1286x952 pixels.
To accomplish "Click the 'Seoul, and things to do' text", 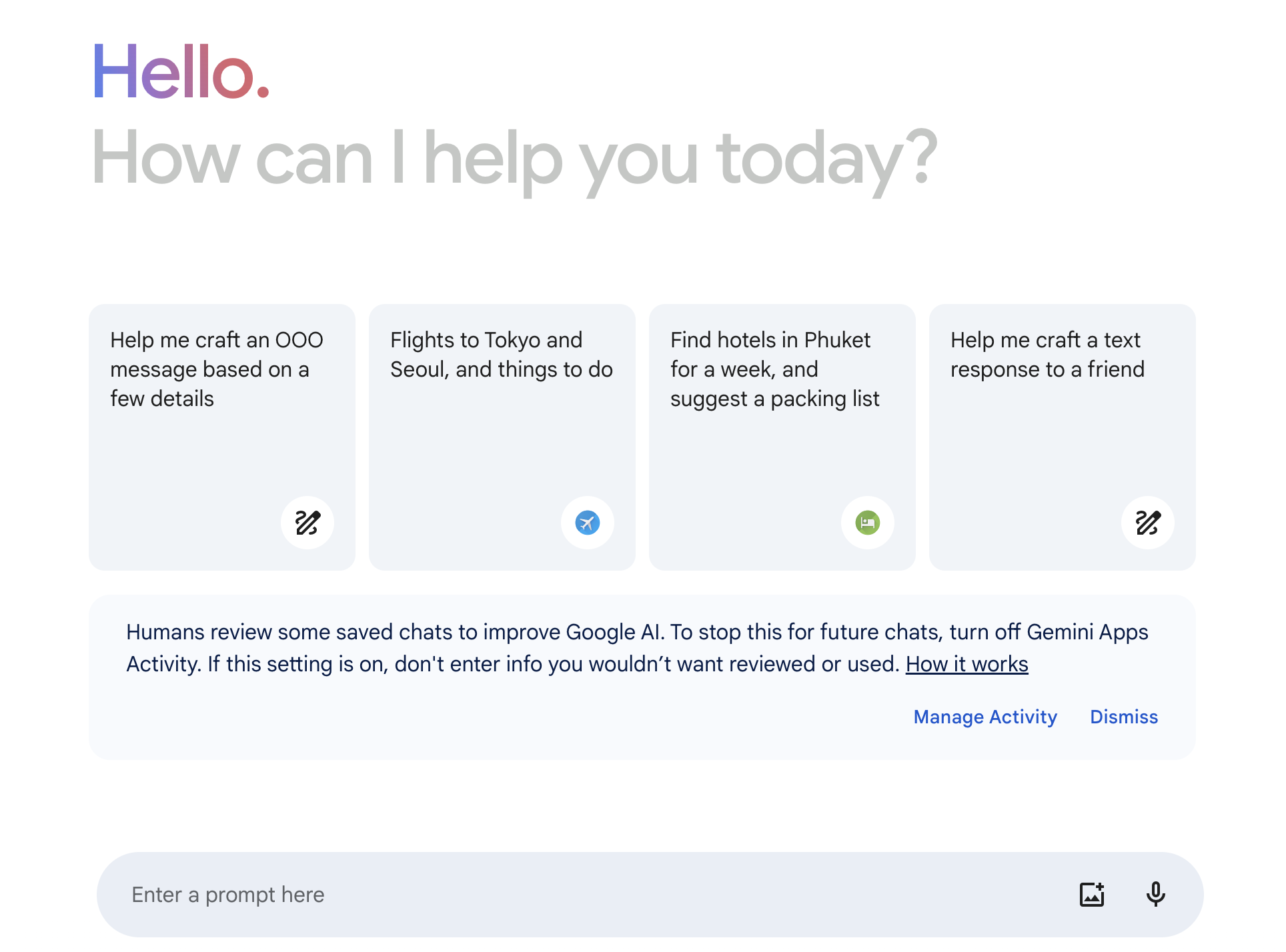I will click(502, 369).
